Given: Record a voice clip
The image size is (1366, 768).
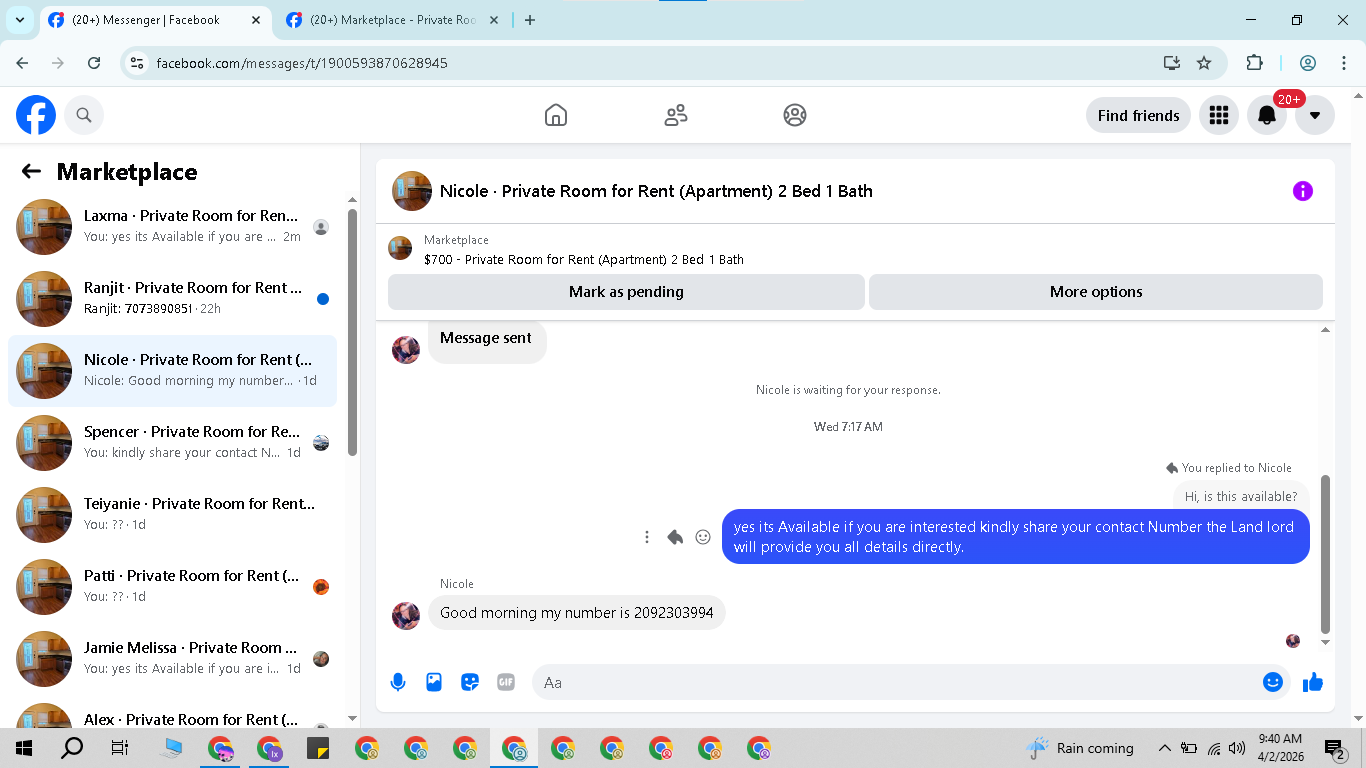Looking at the screenshot, I should coord(398,682).
